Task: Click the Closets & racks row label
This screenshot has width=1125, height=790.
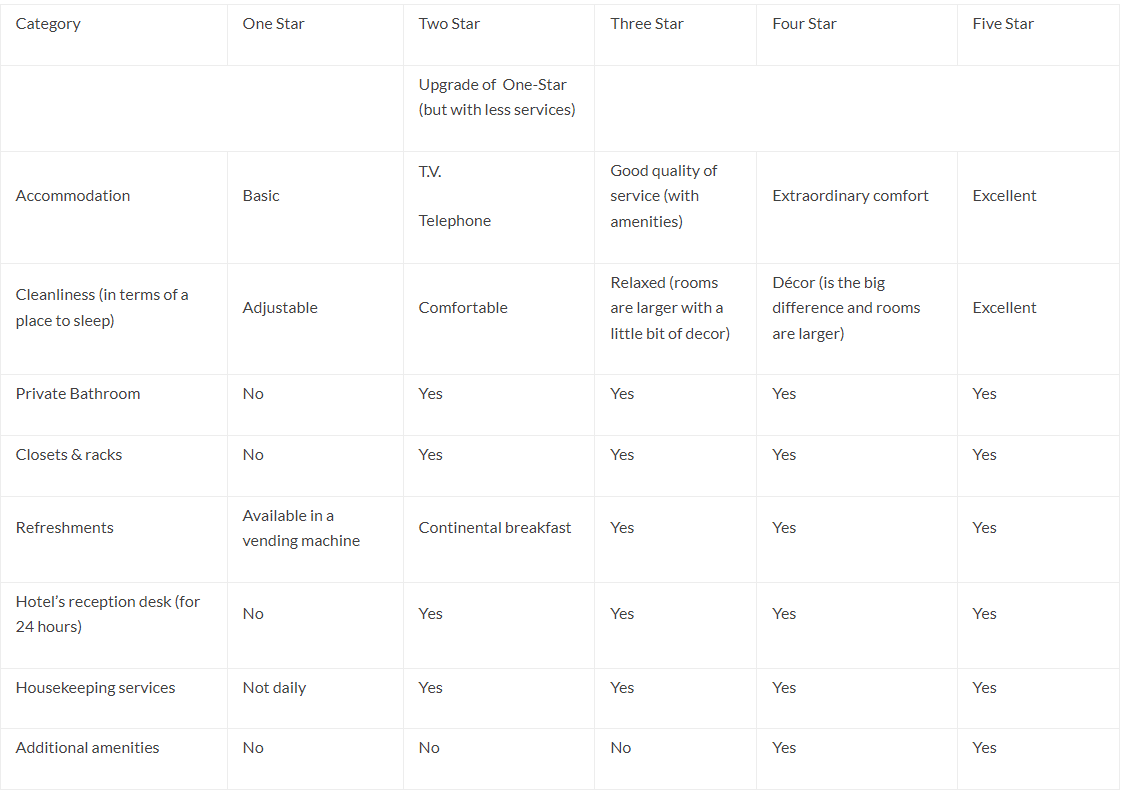Action: point(69,455)
